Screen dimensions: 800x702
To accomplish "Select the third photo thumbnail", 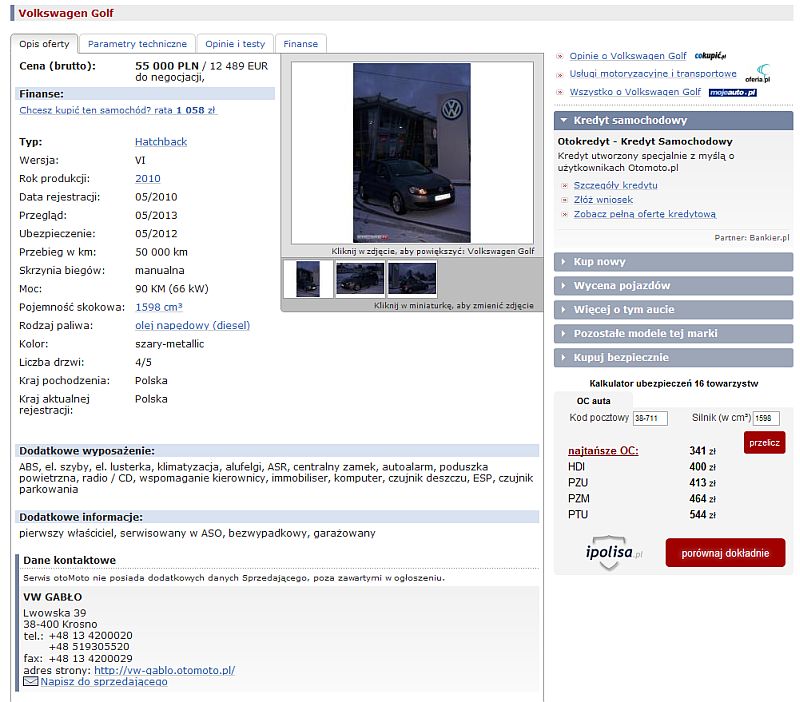I will [412, 279].
